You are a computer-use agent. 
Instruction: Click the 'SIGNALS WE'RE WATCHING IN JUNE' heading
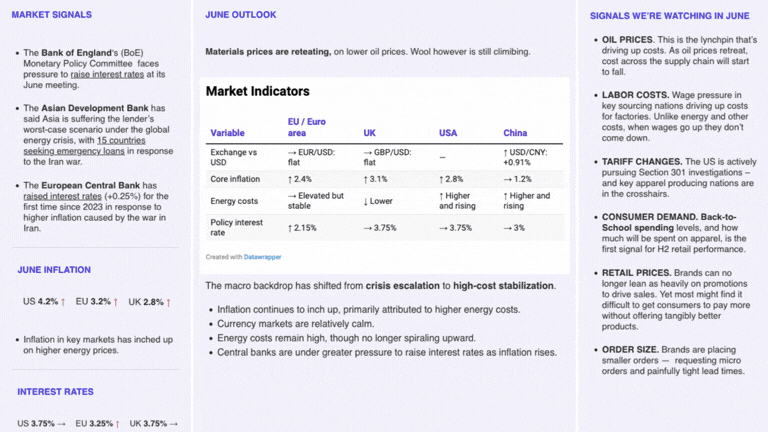[x=670, y=16]
